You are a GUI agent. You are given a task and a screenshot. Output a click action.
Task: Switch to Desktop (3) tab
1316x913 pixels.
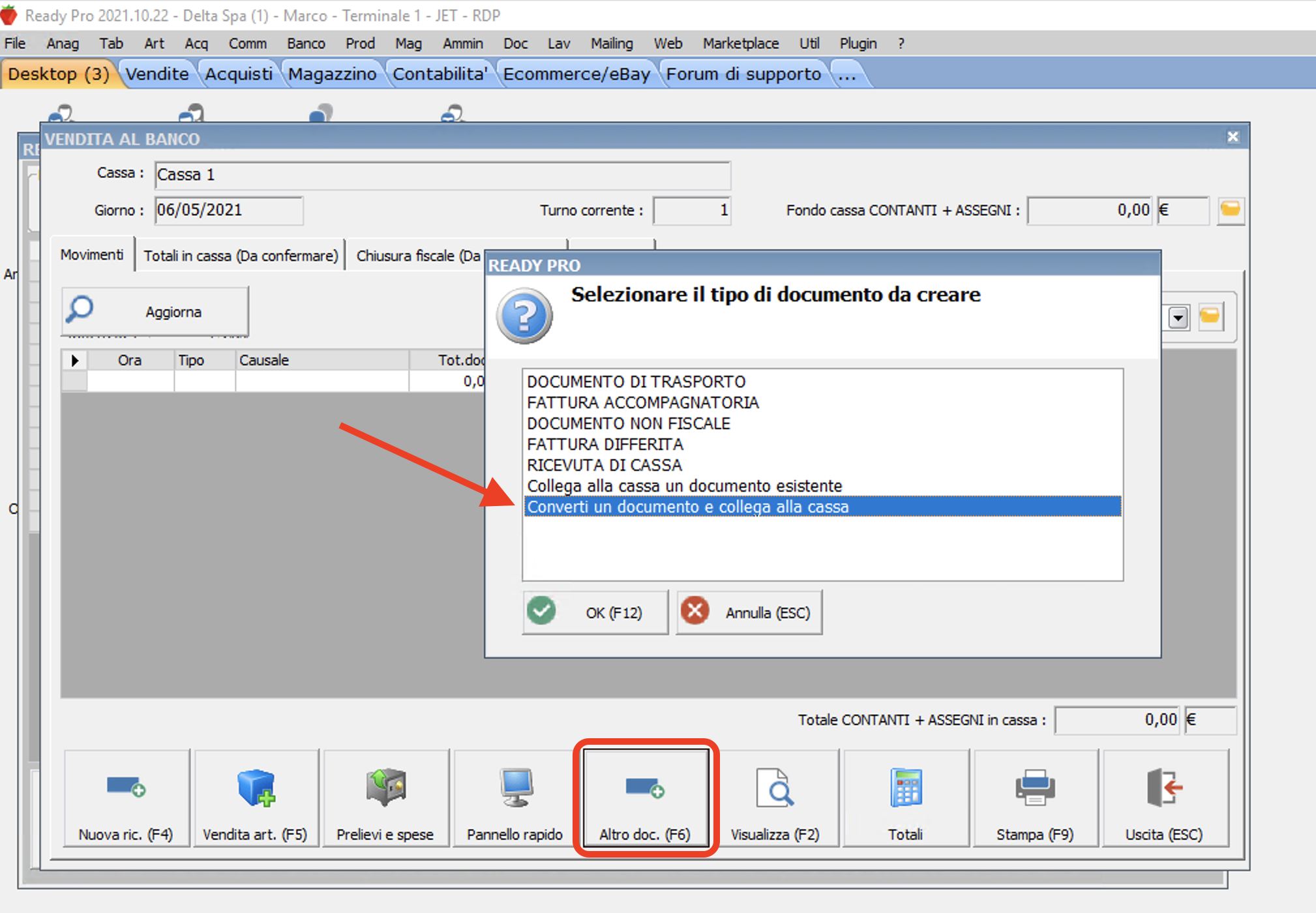(59, 74)
